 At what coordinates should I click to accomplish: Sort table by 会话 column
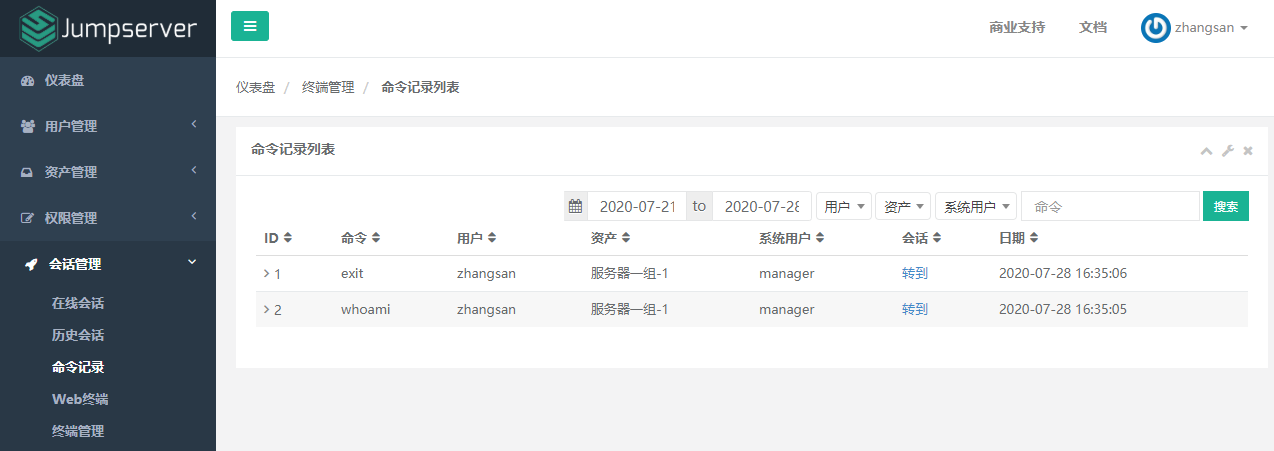click(x=922, y=238)
